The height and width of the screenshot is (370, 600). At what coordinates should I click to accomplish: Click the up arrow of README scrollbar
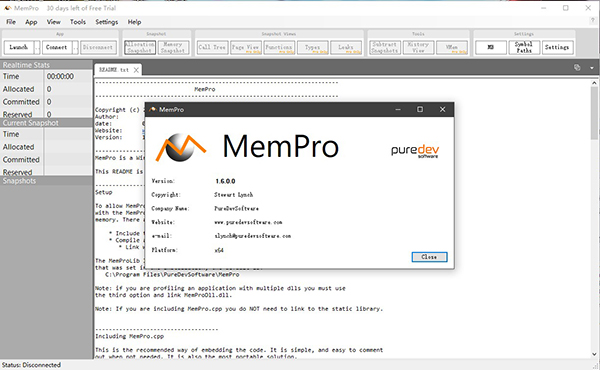pos(594,83)
